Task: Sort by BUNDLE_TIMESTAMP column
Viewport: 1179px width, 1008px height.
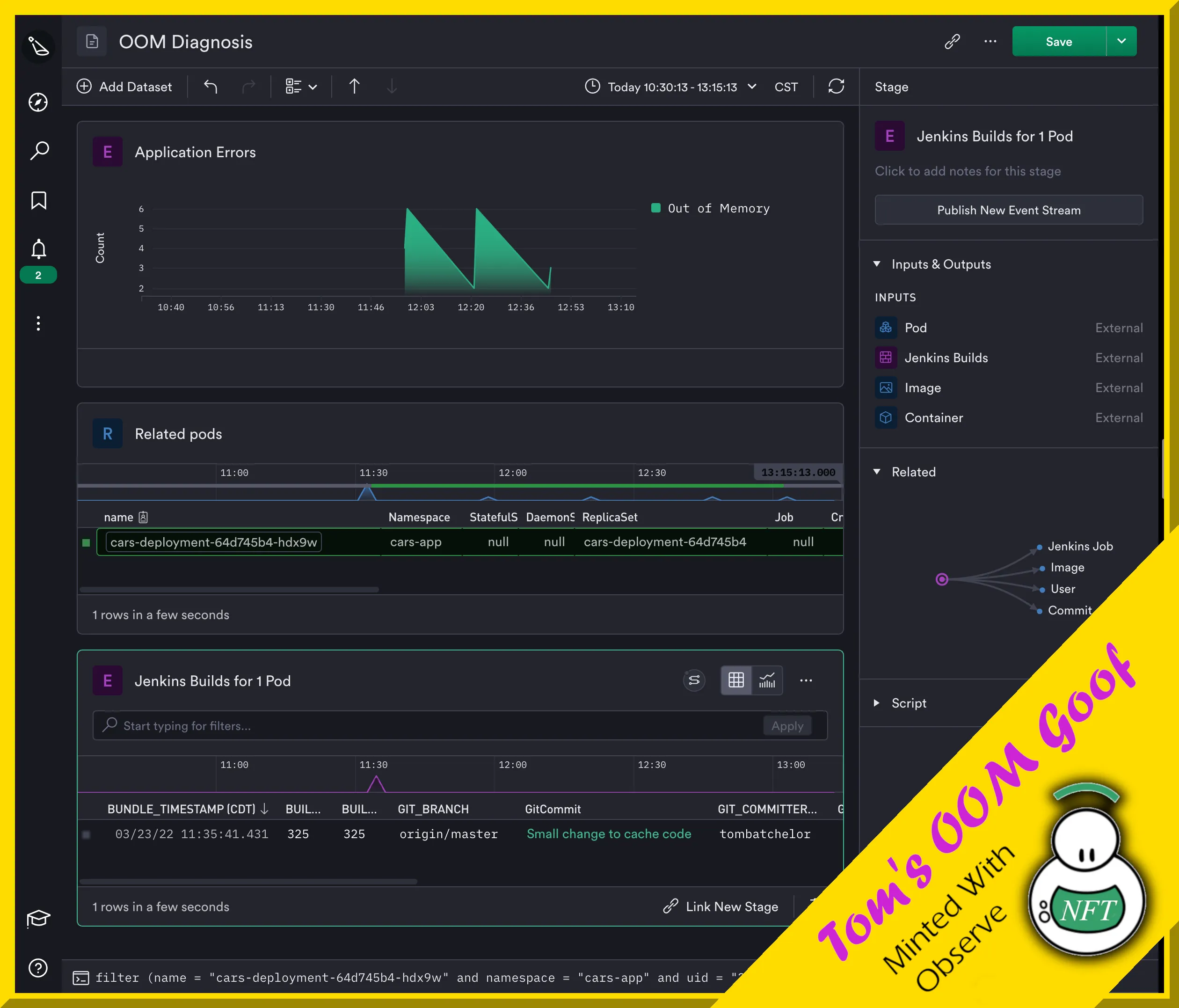Action: [x=188, y=809]
